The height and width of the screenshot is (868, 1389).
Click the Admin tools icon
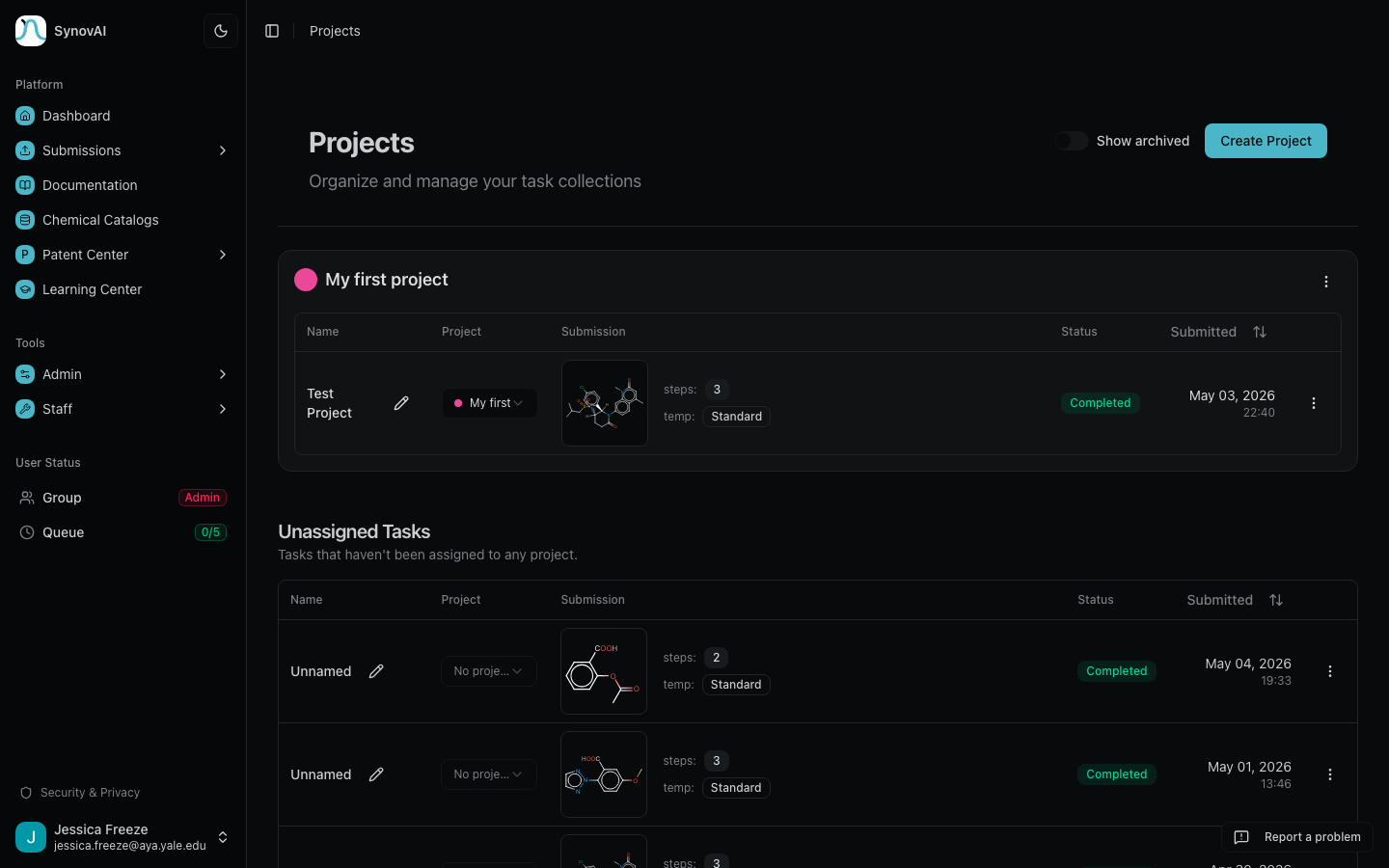point(25,374)
